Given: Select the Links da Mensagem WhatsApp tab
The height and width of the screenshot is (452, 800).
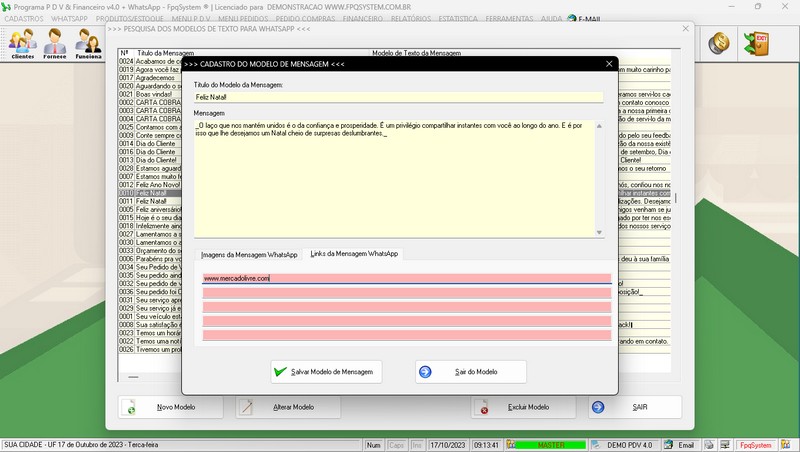Looking at the screenshot, I should point(353,255).
